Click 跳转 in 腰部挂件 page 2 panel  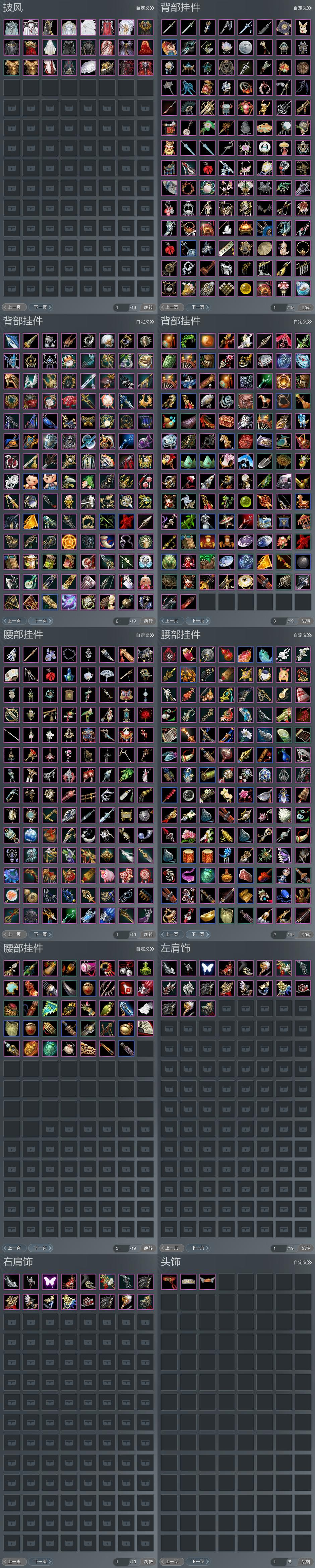(305, 934)
